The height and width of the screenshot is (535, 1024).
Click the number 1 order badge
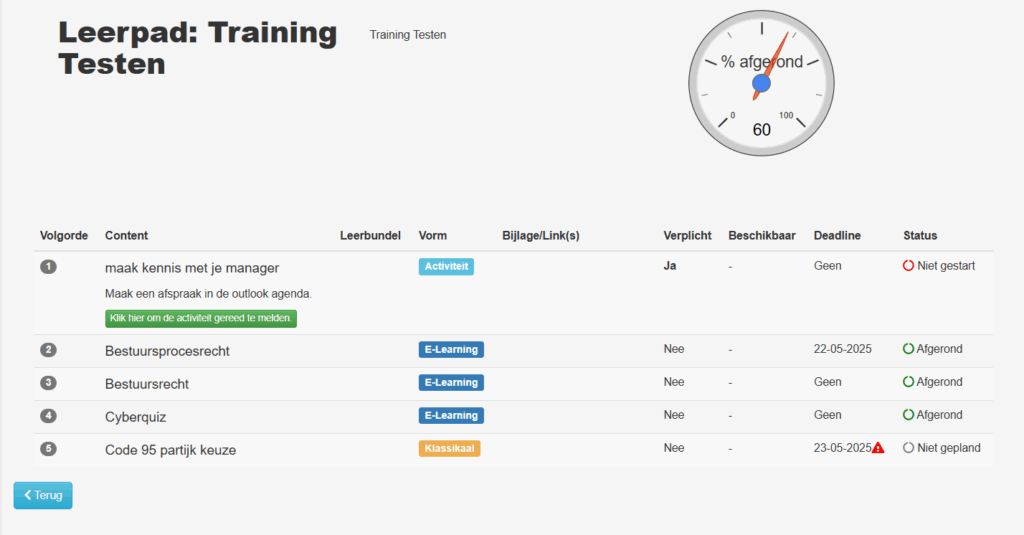pyautogui.click(x=48, y=267)
